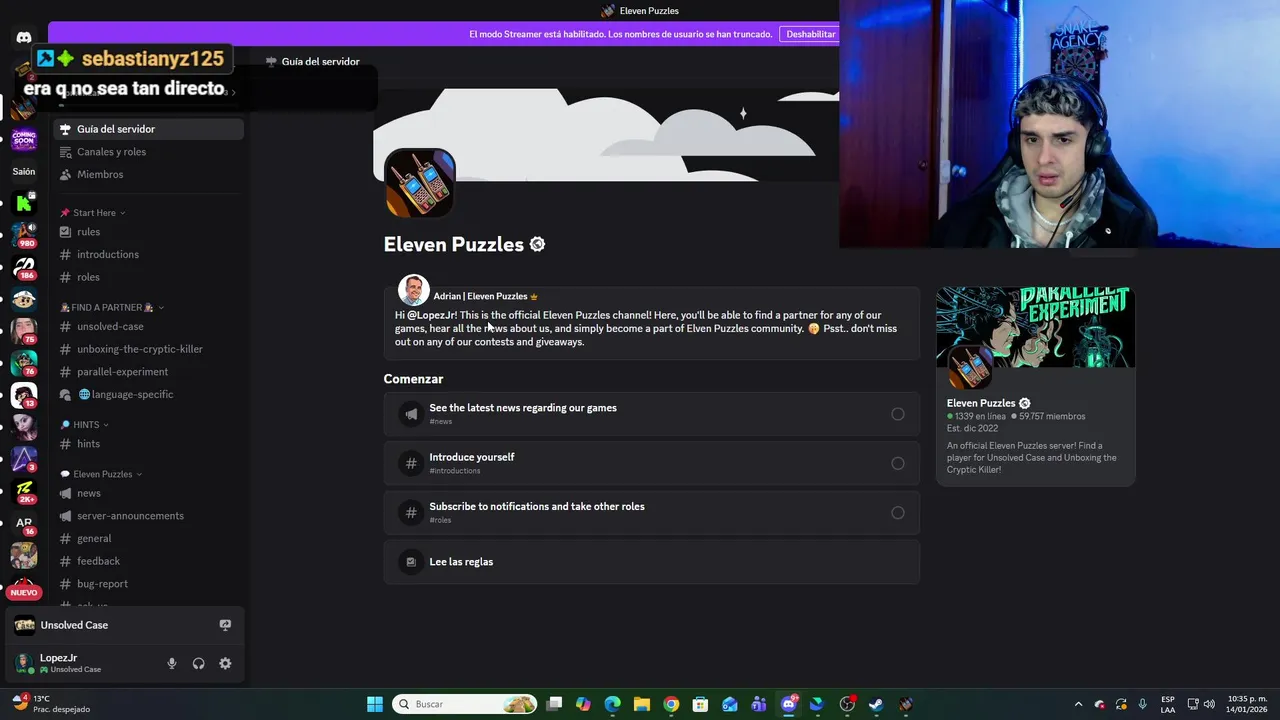Open server icon with 76 badge

[x=24, y=363]
